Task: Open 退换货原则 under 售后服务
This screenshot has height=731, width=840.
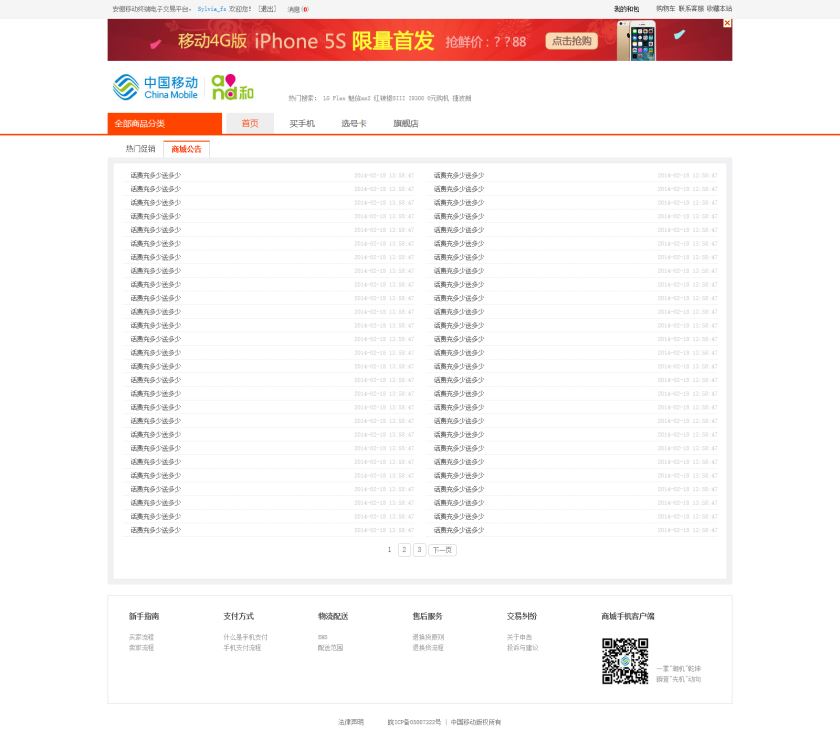Action: coord(428,637)
